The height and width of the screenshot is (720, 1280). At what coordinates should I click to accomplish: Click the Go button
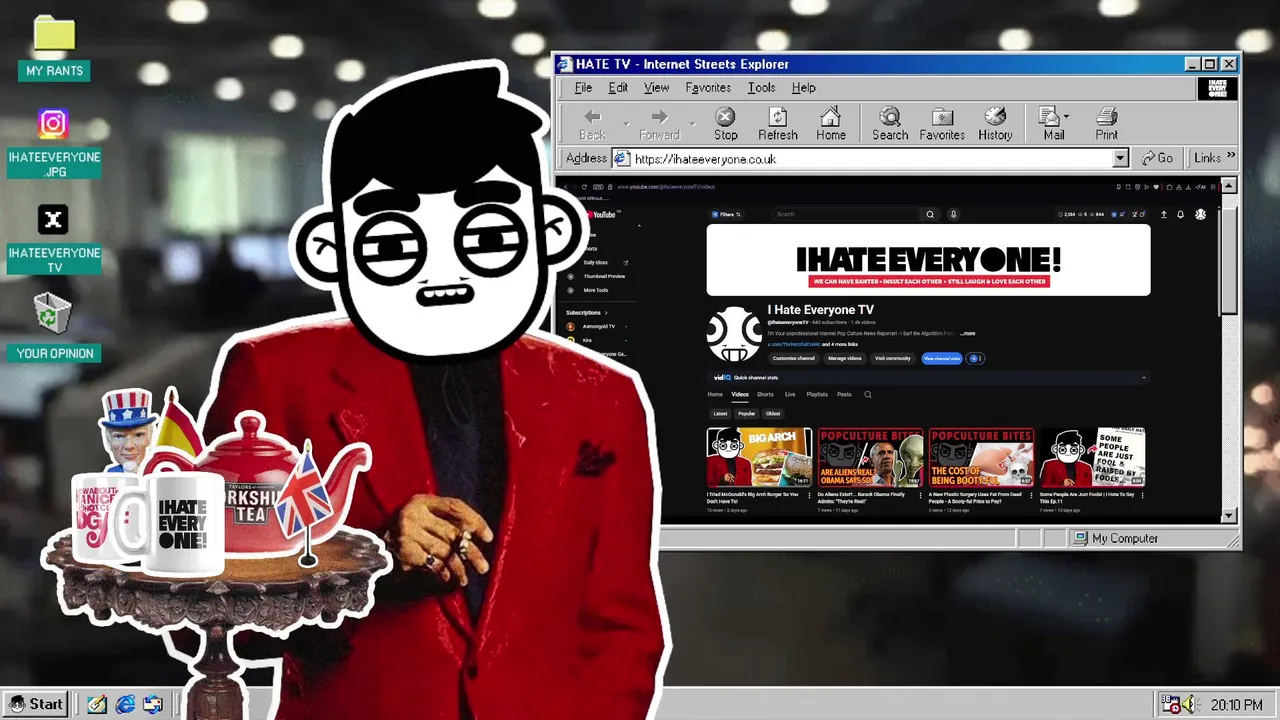coord(1158,159)
